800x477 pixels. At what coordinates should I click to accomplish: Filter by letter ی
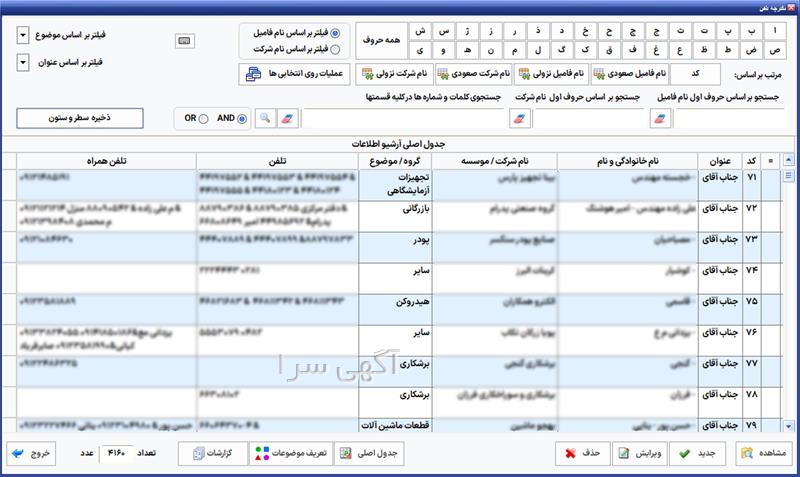click(x=420, y=50)
